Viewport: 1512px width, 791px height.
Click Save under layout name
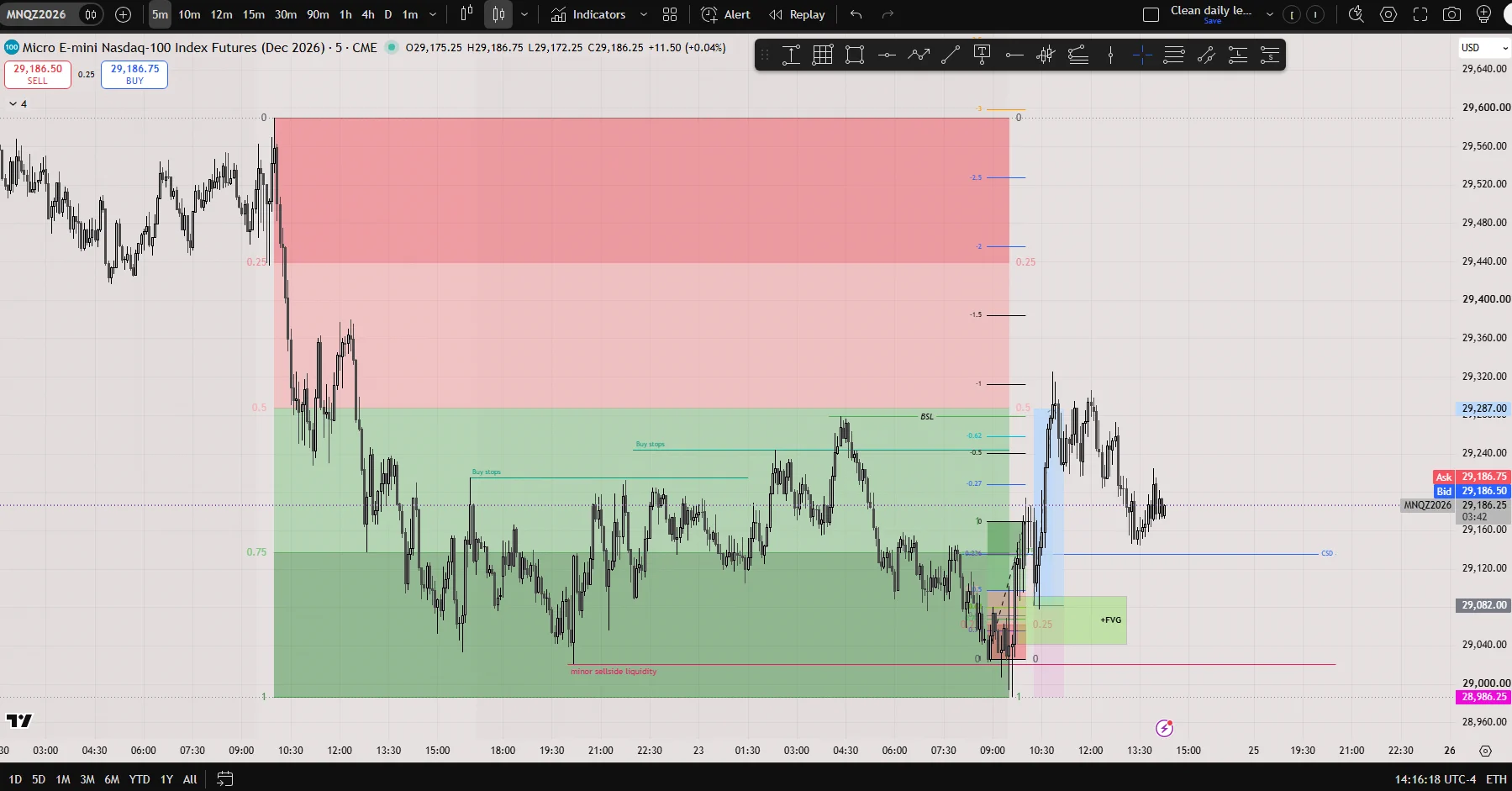tap(1212, 21)
